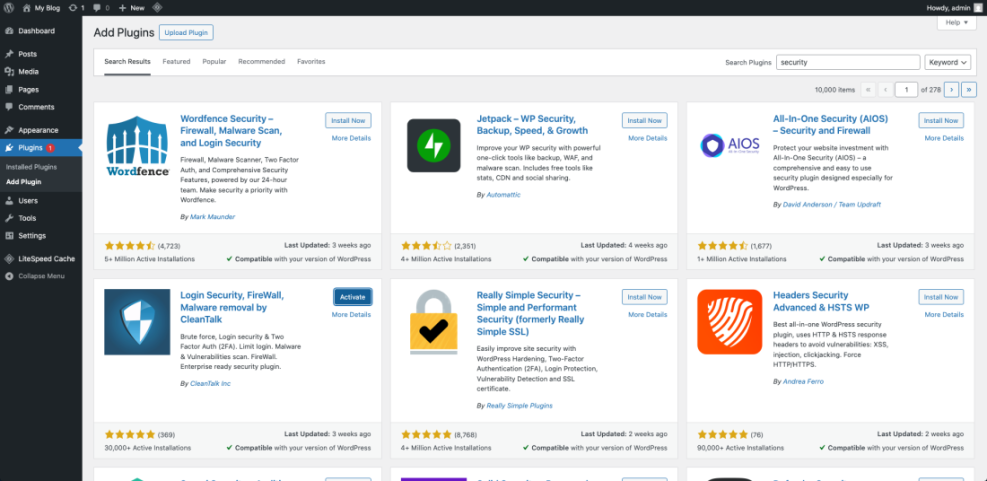Click the Headers Security orange shield icon
This screenshot has height=481, width=987.
tap(730, 322)
